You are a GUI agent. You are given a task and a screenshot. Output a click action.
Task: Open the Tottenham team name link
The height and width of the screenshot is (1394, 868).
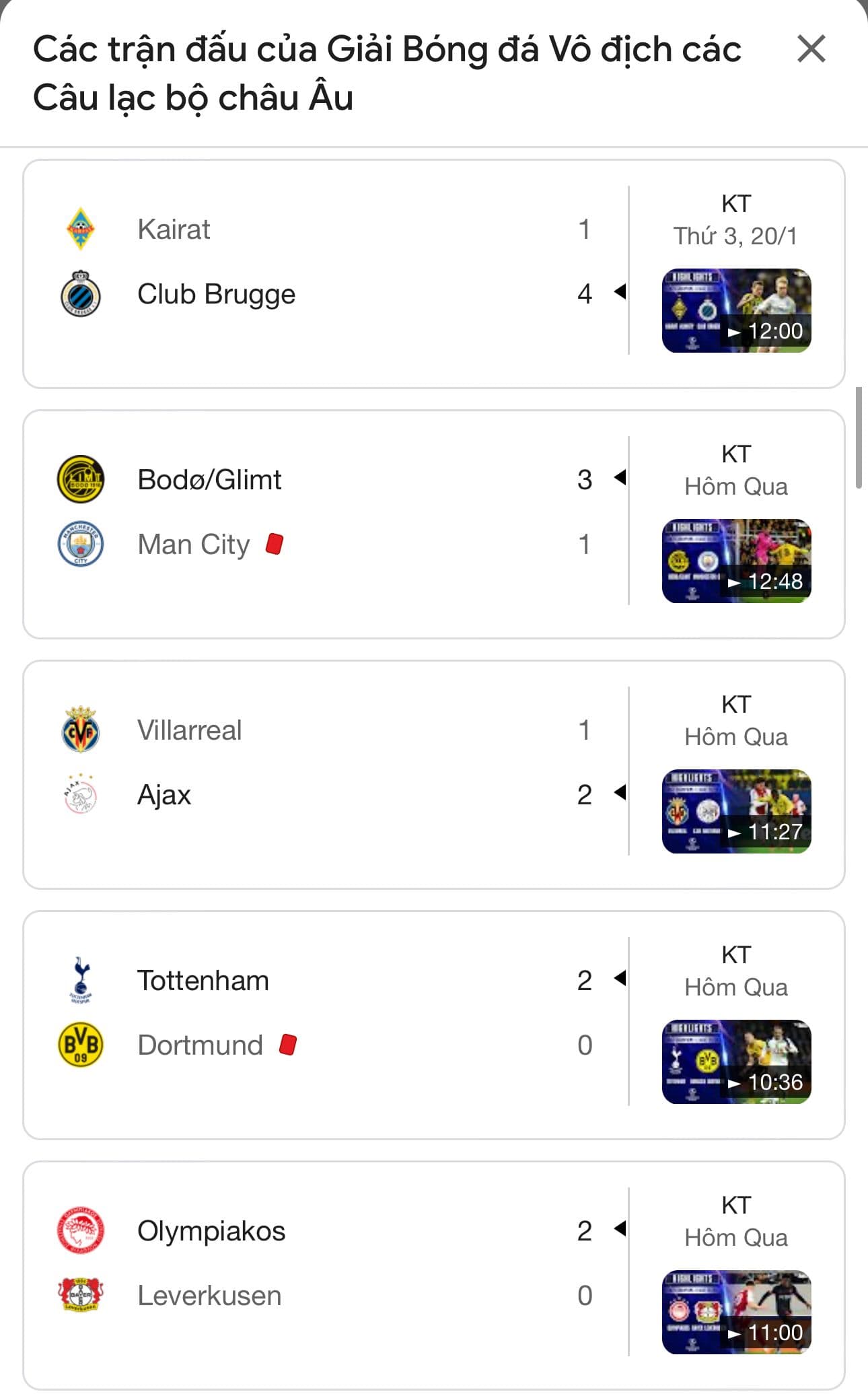(x=203, y=981)
